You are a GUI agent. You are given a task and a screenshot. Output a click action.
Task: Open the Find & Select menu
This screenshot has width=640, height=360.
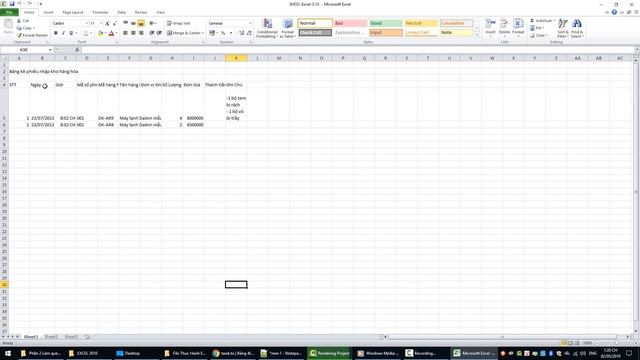577,28
